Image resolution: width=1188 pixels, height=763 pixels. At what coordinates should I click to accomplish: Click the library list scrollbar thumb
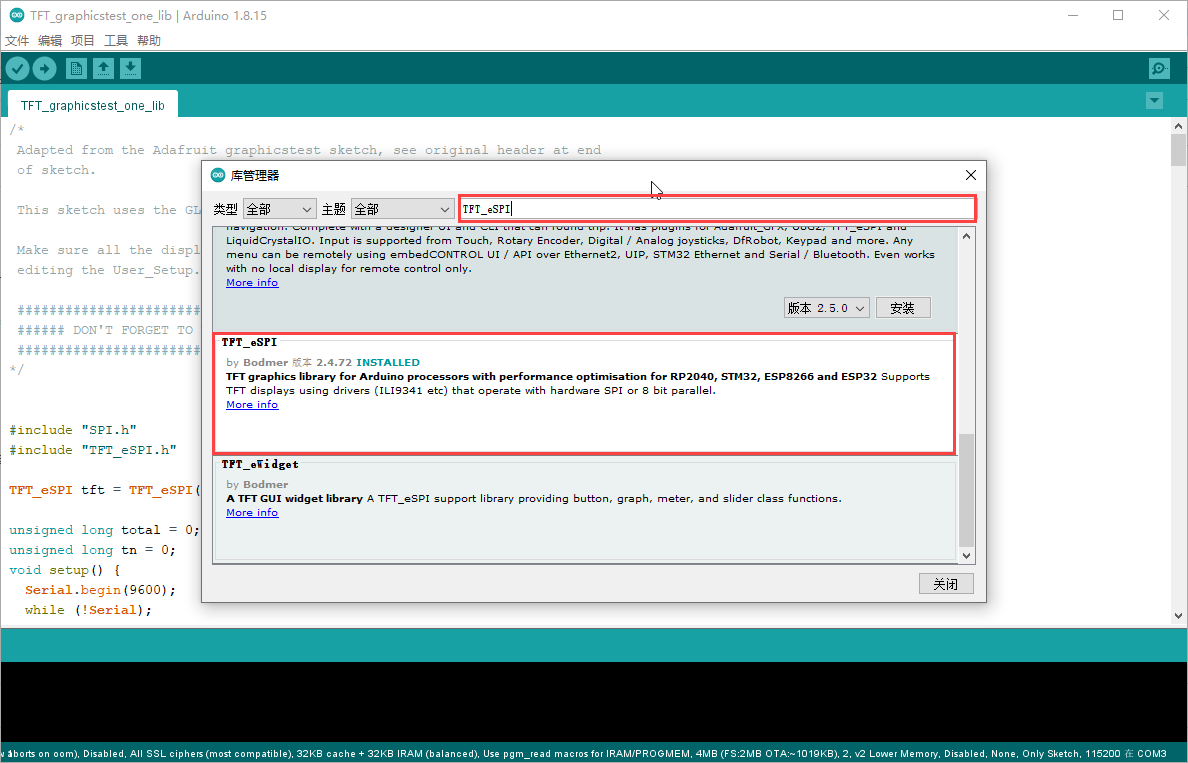[966, 490]
